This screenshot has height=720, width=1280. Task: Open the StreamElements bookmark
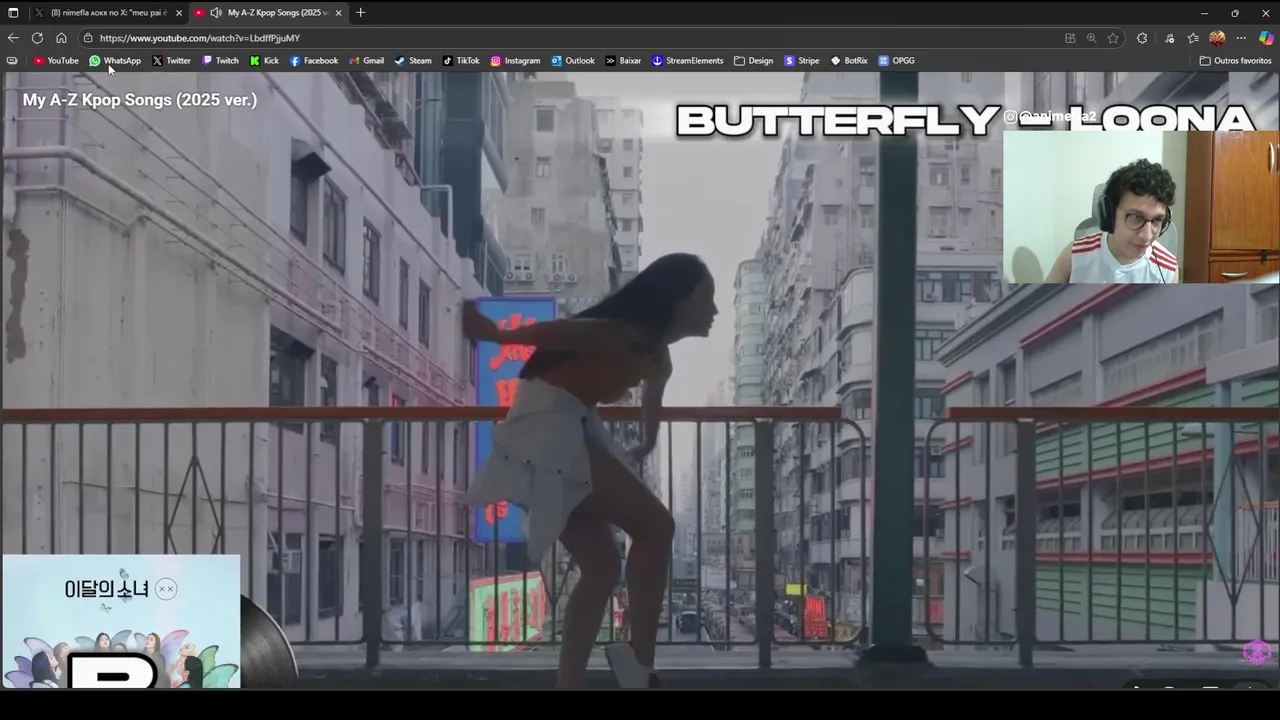click(688, 61)
